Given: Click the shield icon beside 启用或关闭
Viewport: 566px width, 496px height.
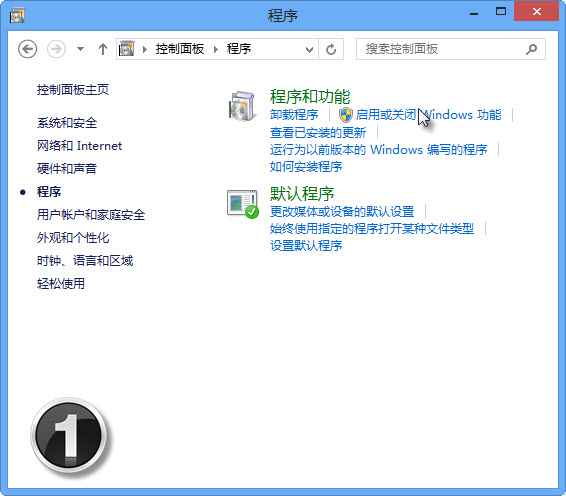Looking at the screenshot, I should (346, 115).
